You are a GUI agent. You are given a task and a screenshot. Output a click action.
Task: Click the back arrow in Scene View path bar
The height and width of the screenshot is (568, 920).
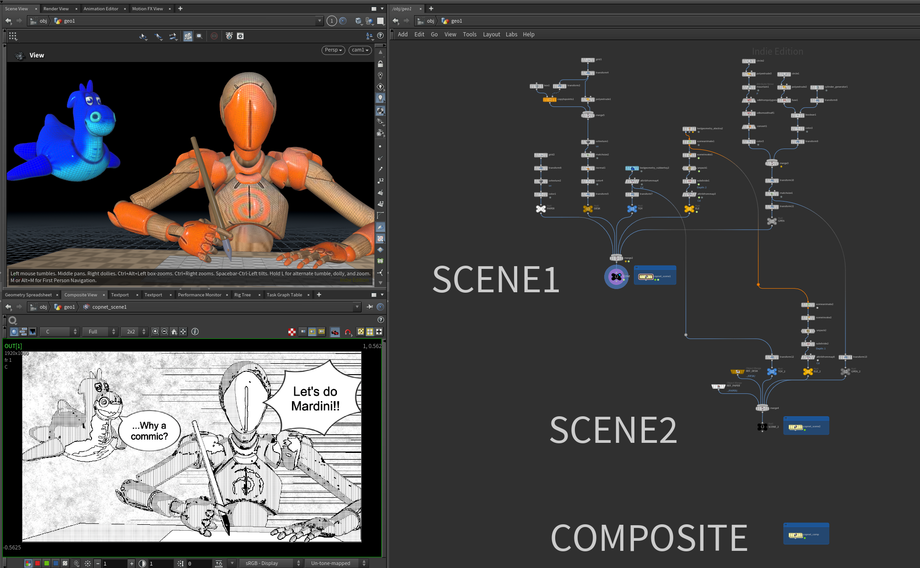8,20
